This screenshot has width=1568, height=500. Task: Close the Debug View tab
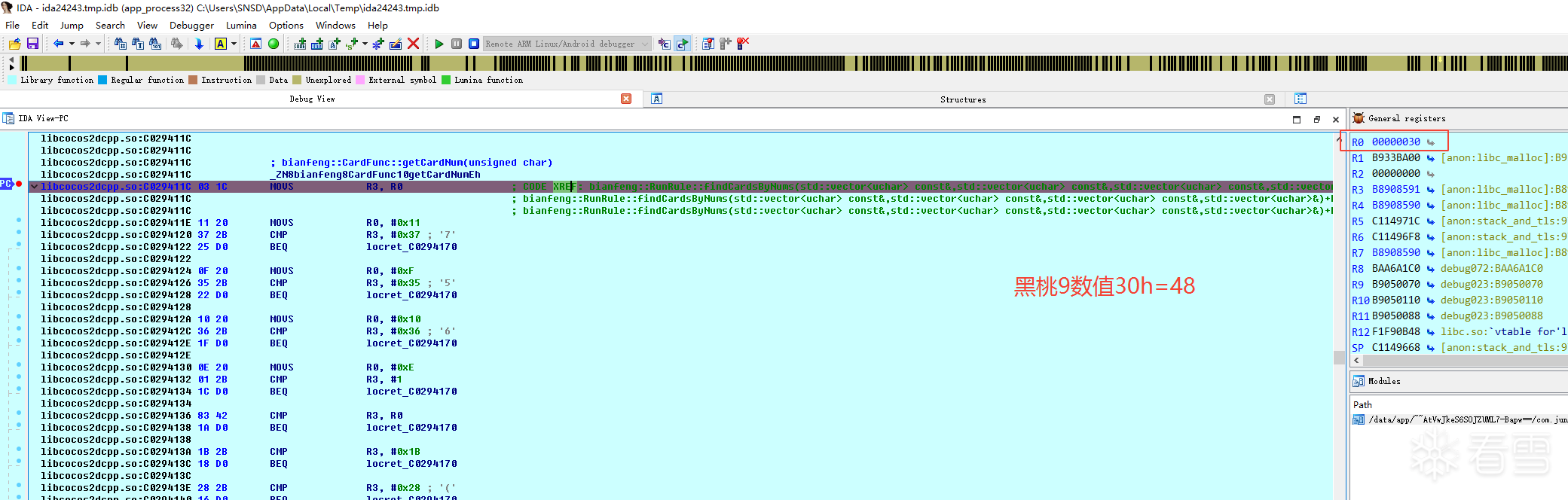[x=626, y=99]
